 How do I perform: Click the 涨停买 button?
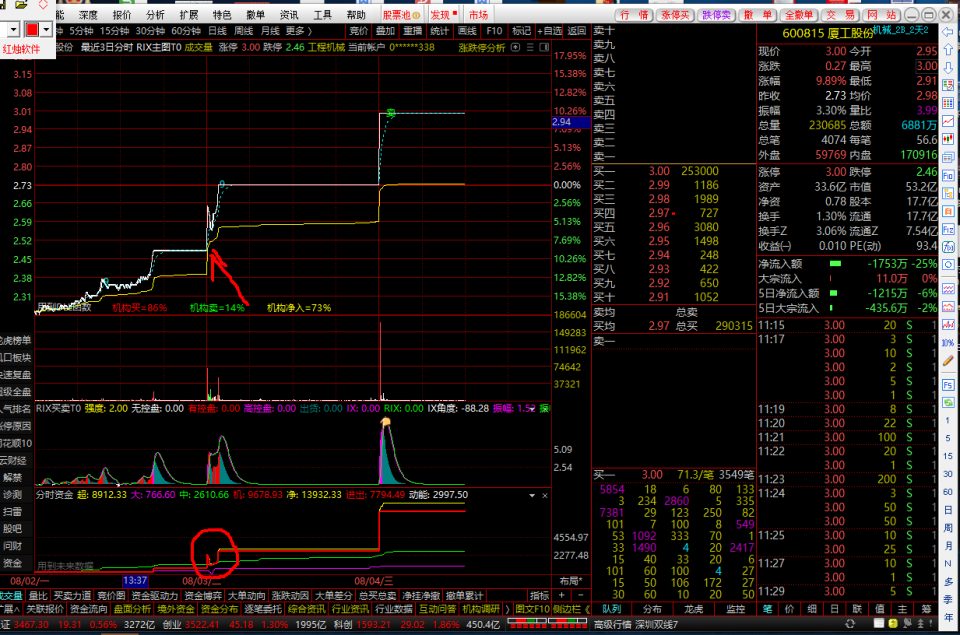point(675,15)
